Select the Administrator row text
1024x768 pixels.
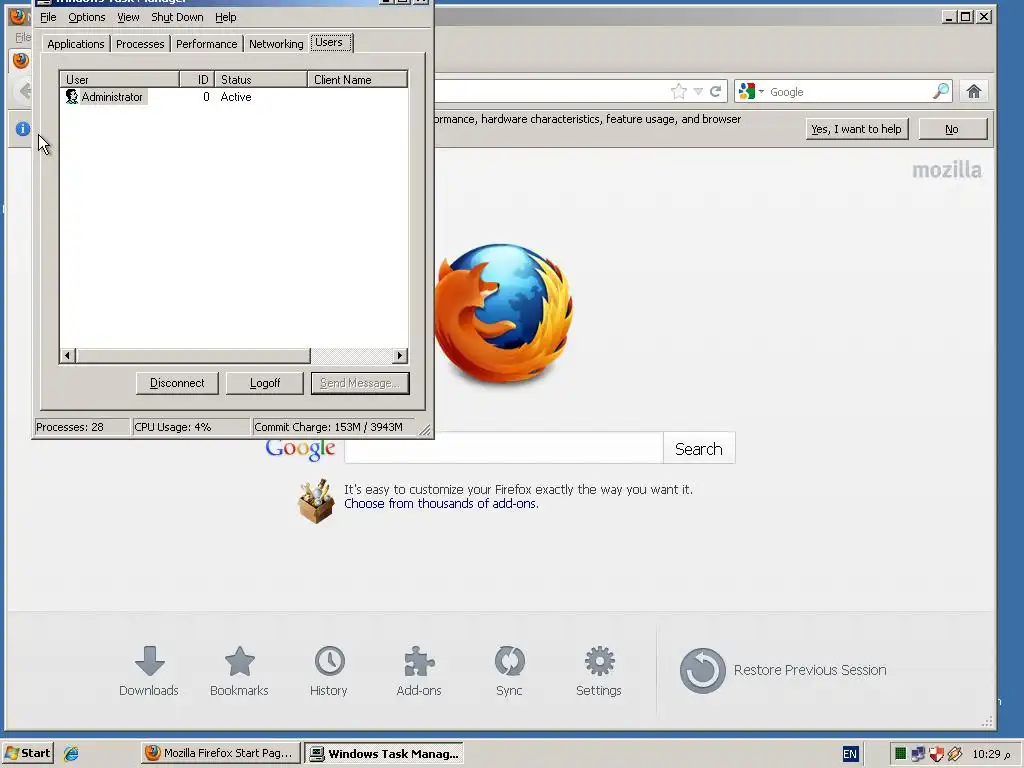[112, 97]
